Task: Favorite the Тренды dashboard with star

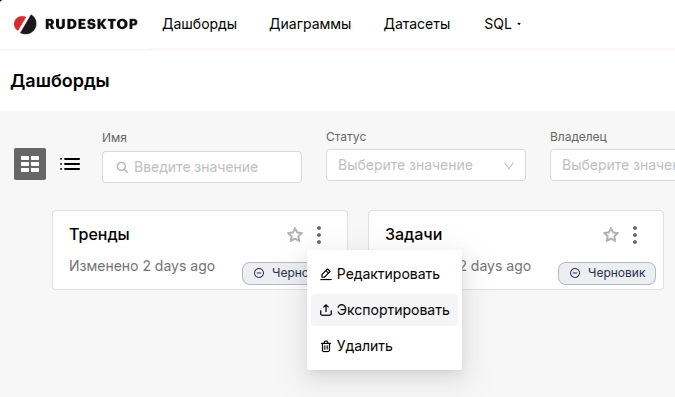Action: tap(295, 235)
